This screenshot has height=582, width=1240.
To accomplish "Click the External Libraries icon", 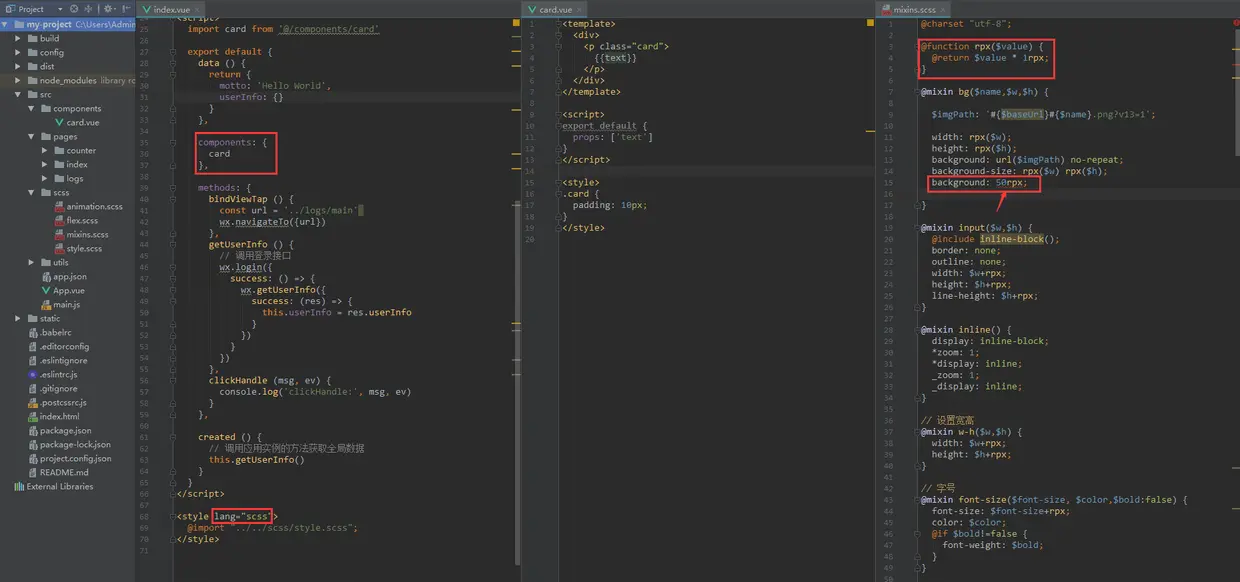I will tap(19, 486).
